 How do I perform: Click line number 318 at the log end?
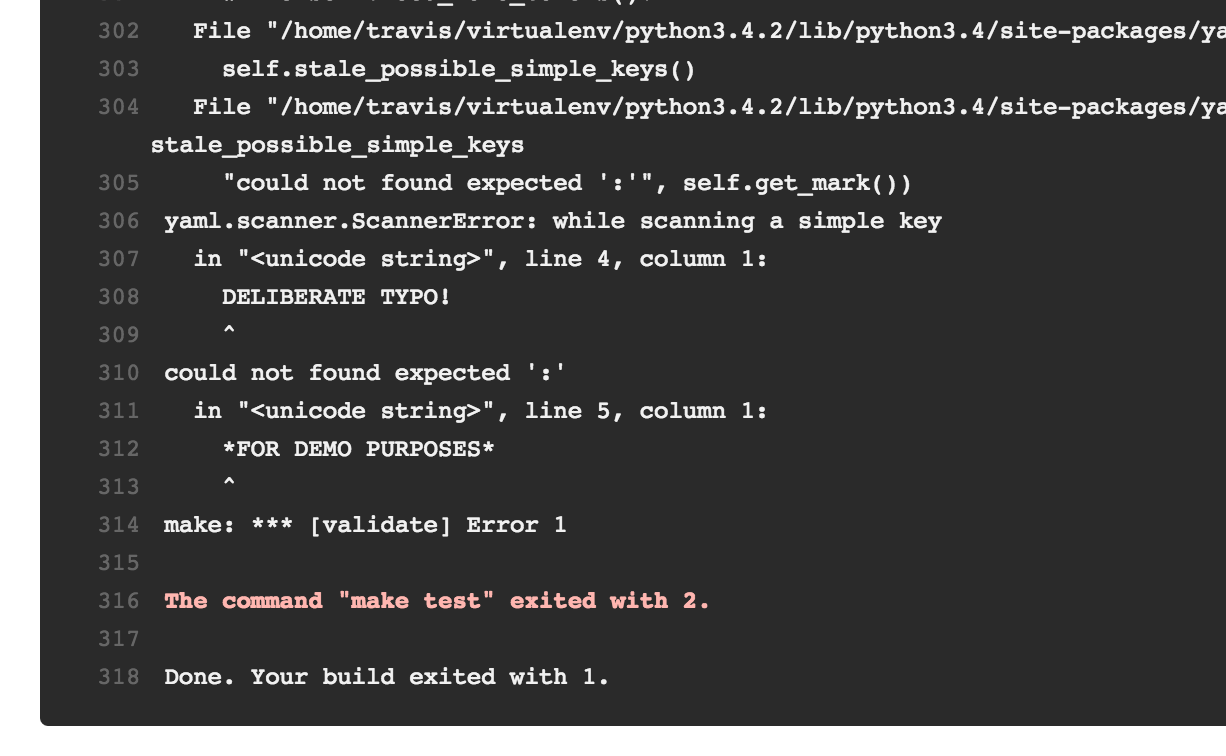pyautogui.click(x=119, y=678)
